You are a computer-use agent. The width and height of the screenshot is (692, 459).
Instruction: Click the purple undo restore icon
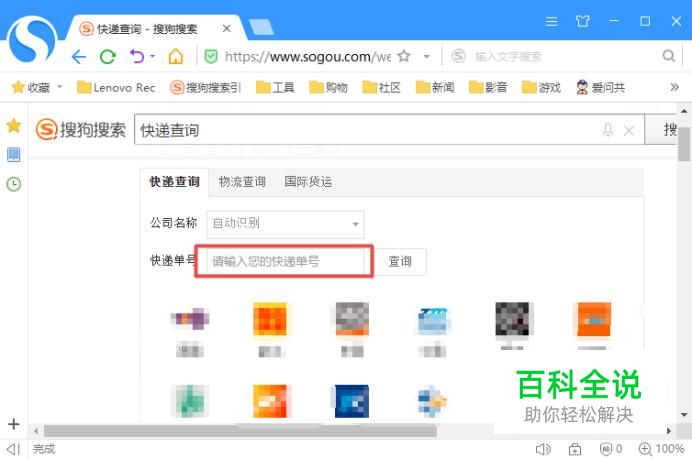click(x=137, y=56)
